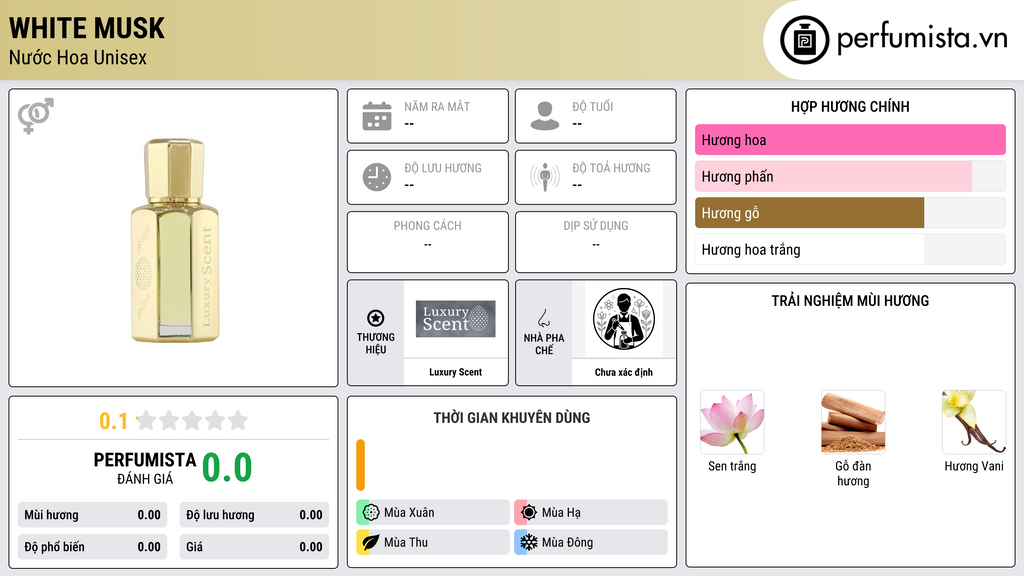
Task: Click the nose icon above Nhà pha chế
Action: tap(543, 318)
